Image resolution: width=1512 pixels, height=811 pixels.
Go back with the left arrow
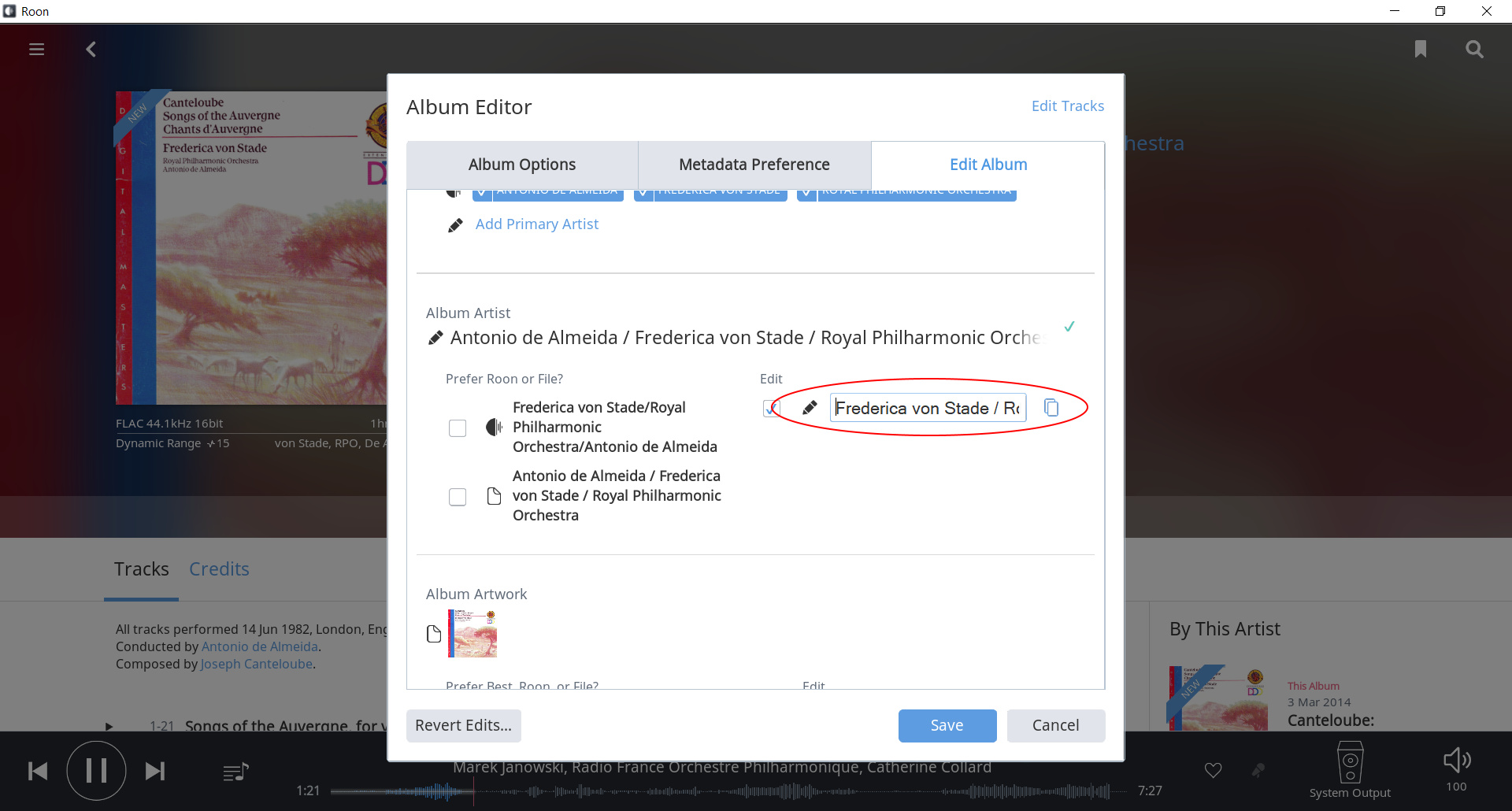coord(91,50)
